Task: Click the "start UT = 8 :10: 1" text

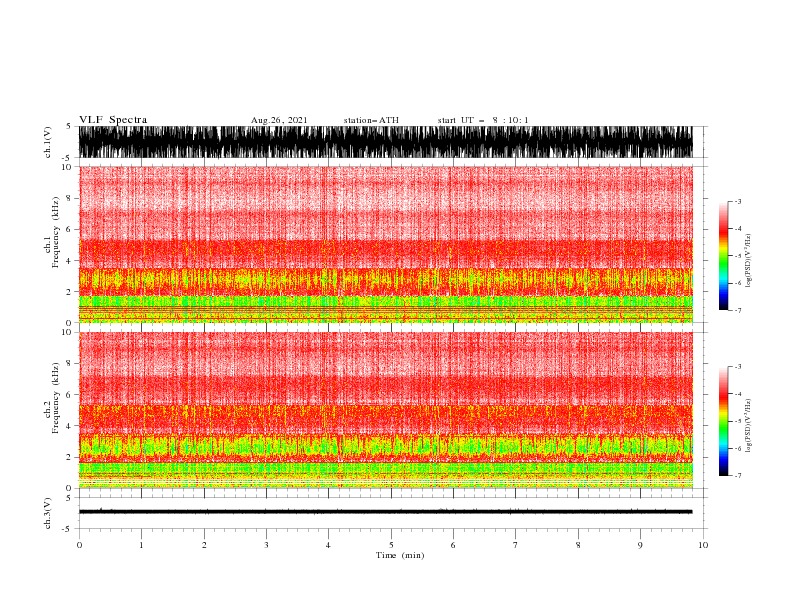Action: tap(483, 120)
